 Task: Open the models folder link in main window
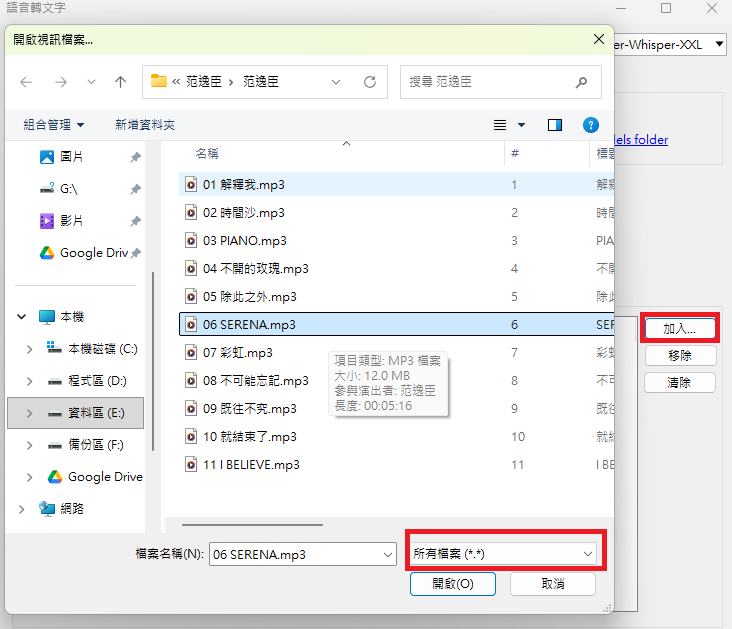point(641,139)
